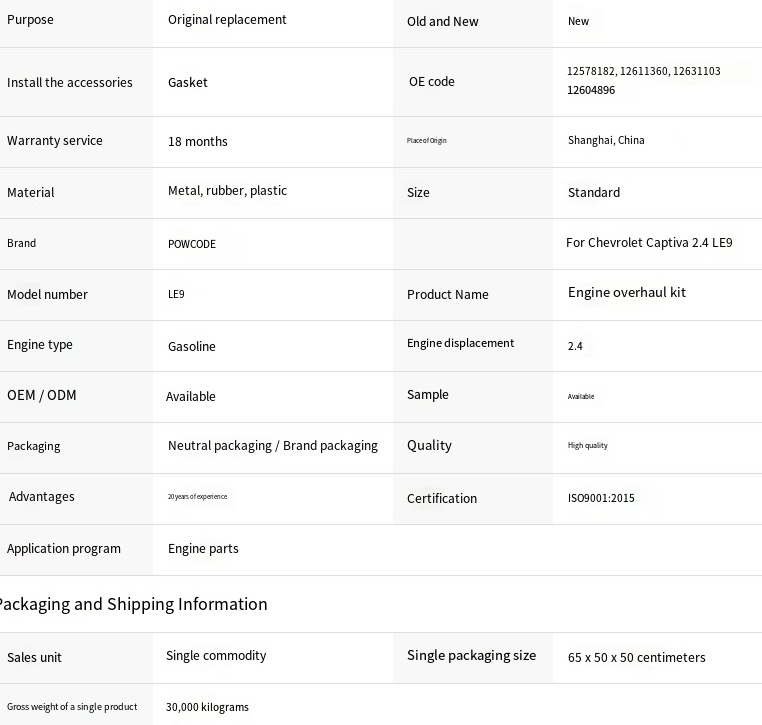Click the '30,000 kilograms' gross weight value

[207, 708]
